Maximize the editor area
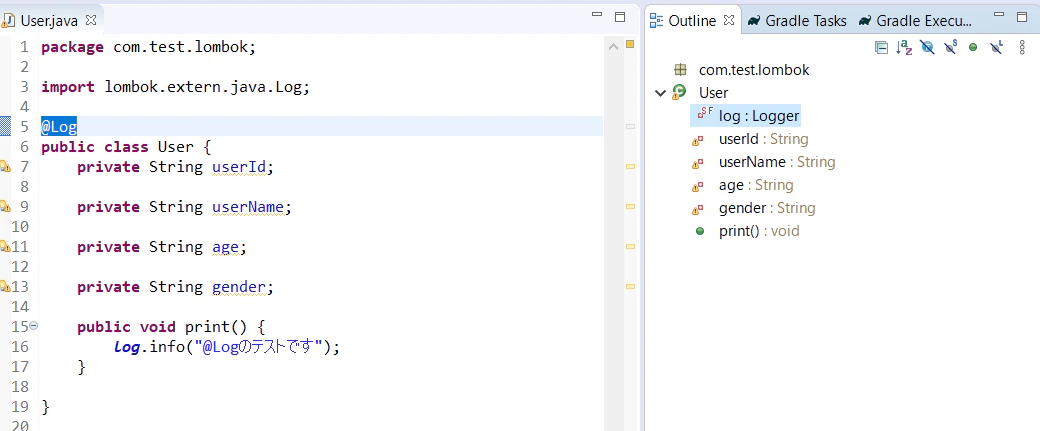Viewport: 1040px width, 431px height. tap(620, 17)
